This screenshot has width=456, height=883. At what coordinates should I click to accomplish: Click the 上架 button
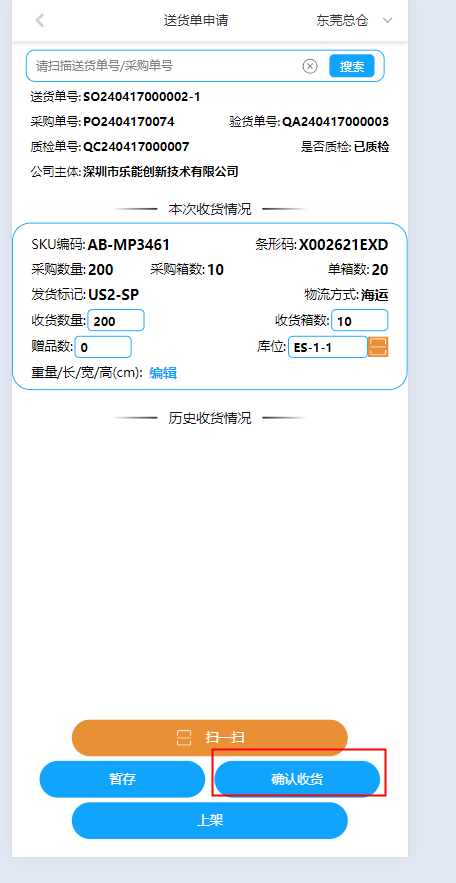pos(209,820)
